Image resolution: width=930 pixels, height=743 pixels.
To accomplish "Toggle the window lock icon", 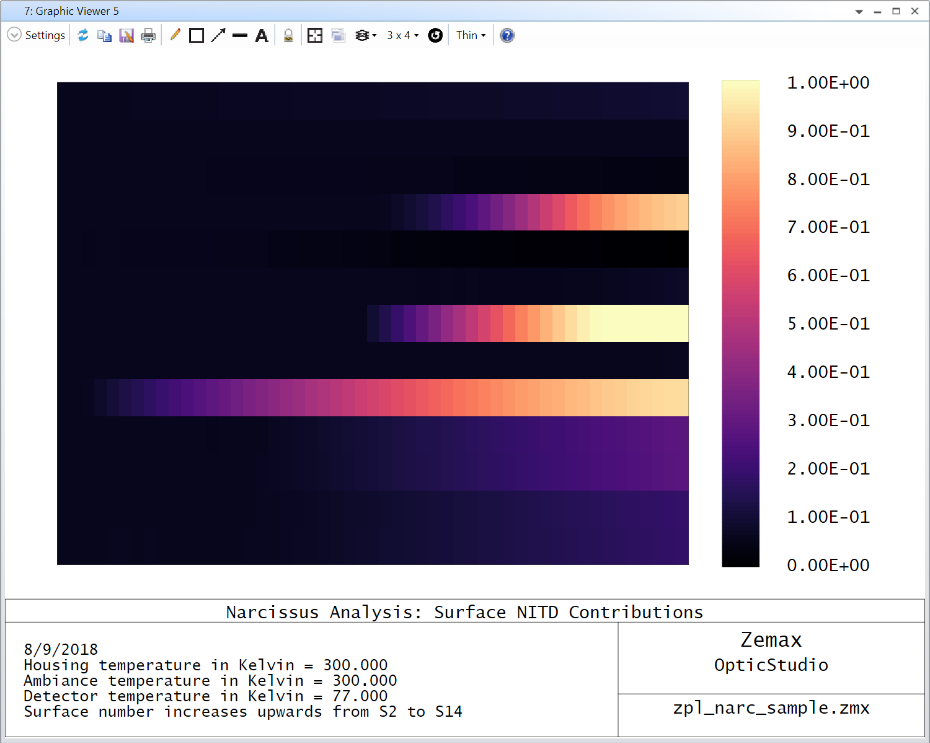I will (288, 35).
